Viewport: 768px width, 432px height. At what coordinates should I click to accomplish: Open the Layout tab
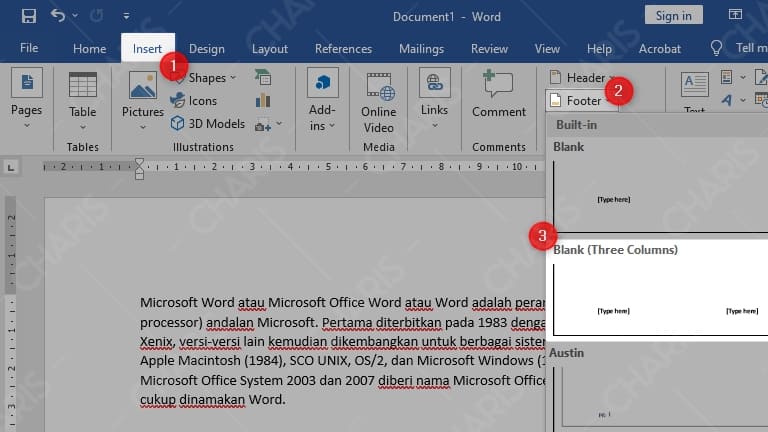[x=269, y=48]
